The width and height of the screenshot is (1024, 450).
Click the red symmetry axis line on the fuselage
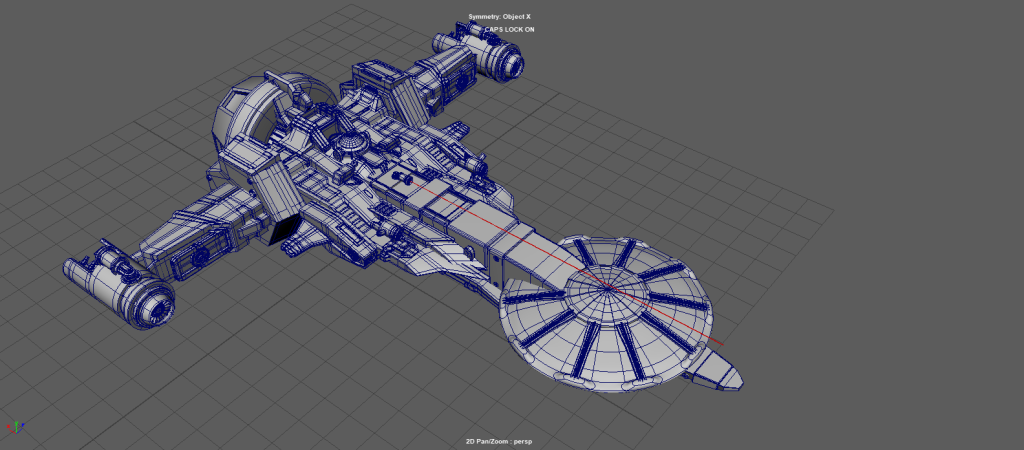[568, 262]
